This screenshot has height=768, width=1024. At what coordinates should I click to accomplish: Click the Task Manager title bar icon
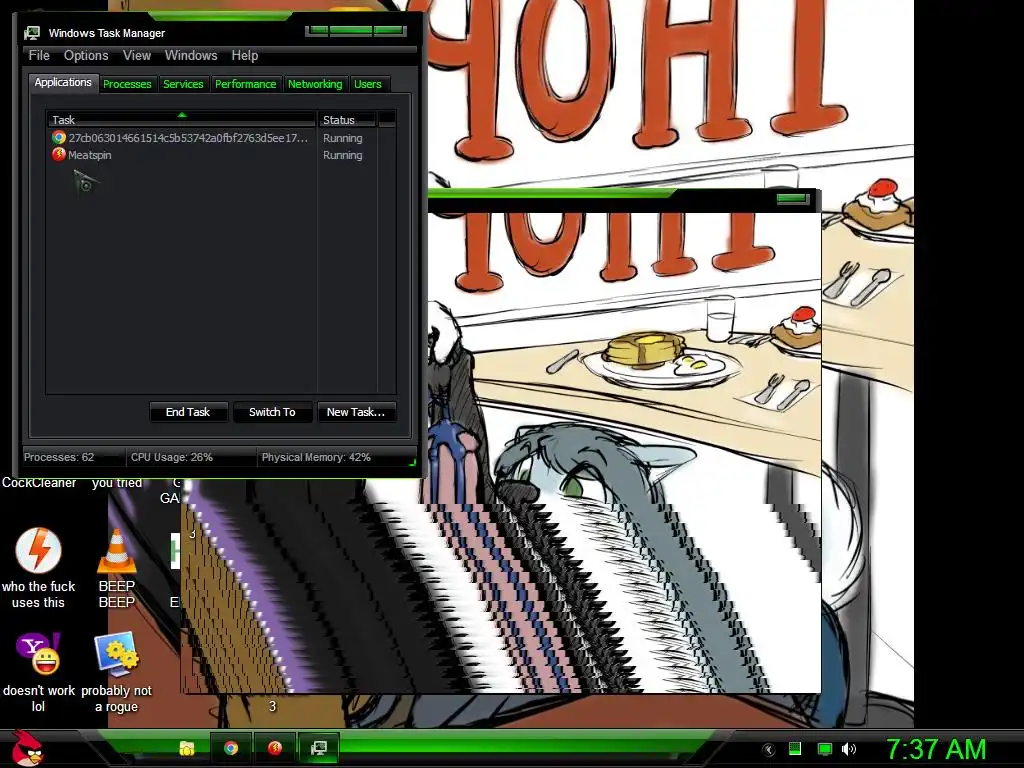coord(32,33)
